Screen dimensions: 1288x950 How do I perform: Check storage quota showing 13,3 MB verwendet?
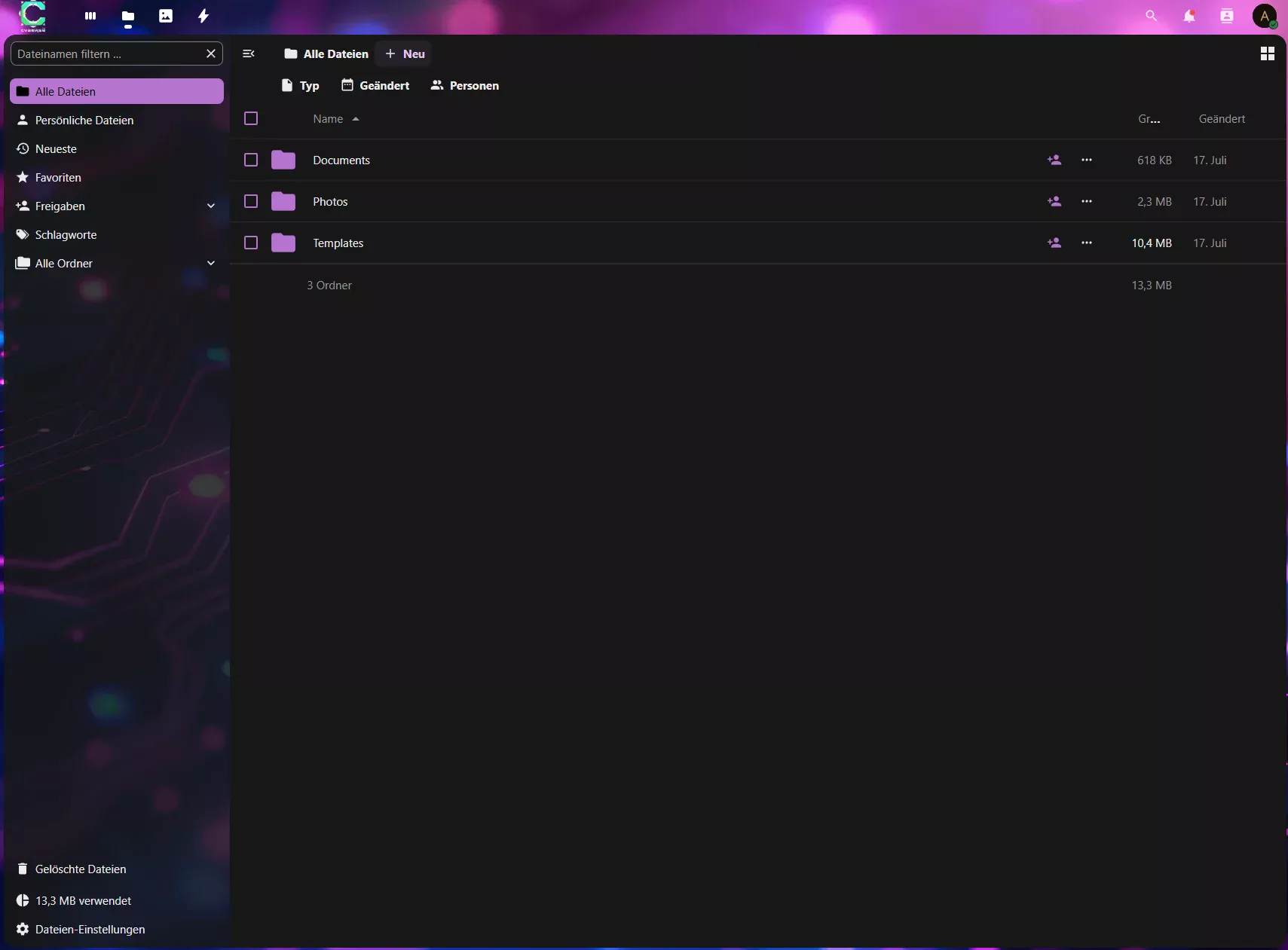coord(80,900)
